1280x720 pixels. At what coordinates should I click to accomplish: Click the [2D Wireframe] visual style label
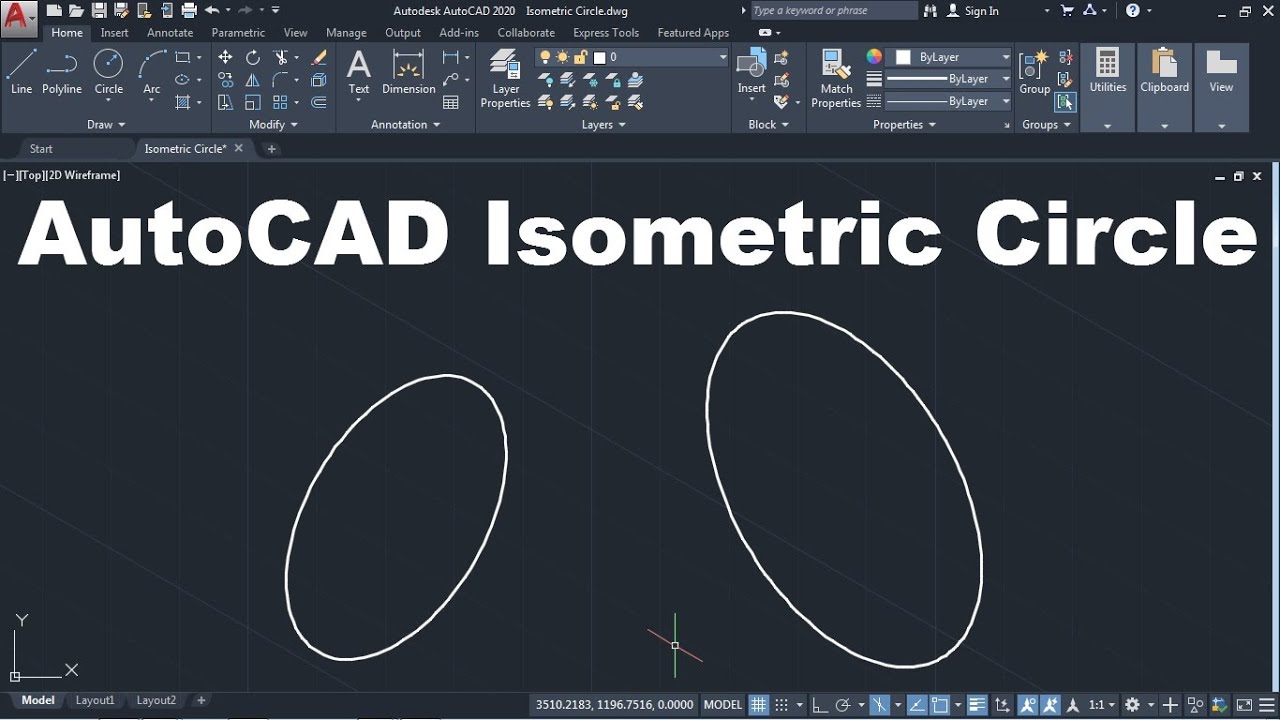coord(82,175)
